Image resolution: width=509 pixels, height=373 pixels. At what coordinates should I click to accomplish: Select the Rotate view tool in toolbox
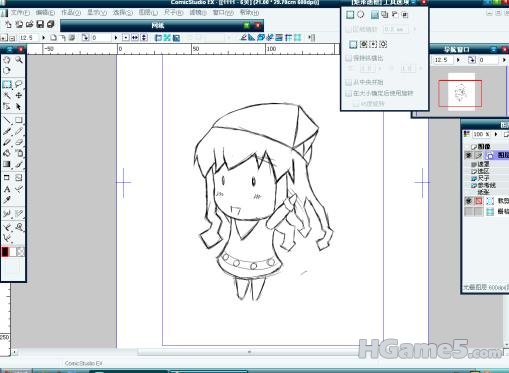[x=7, y=71]
